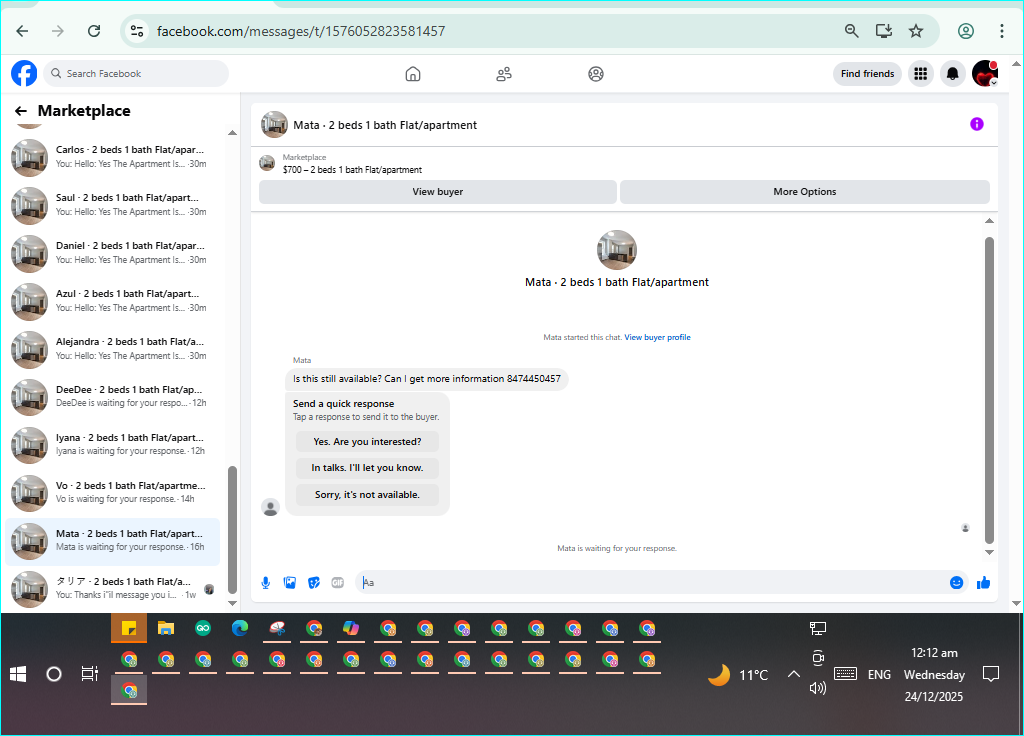Image resolution: width=1024 pixels, height=736 pixels.
Task: Open the Daniel conversation
Action: point(112,253)
